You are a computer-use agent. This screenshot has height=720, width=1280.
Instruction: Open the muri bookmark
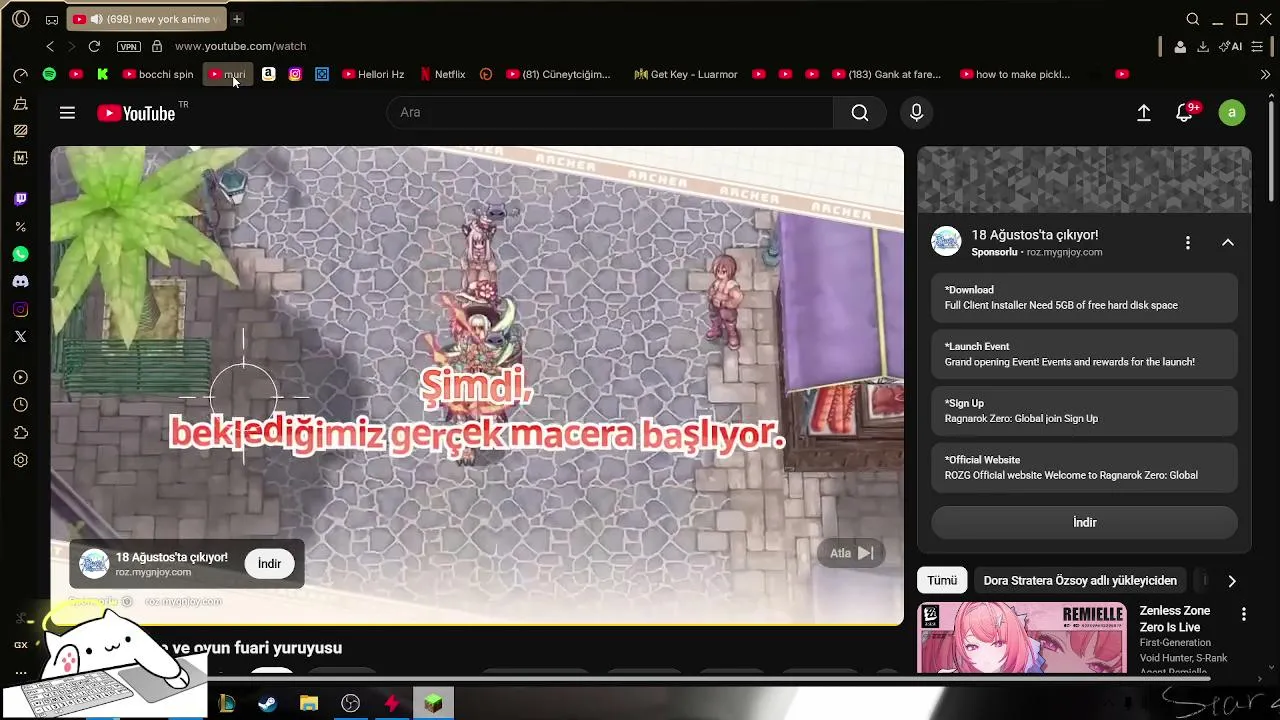227,74
